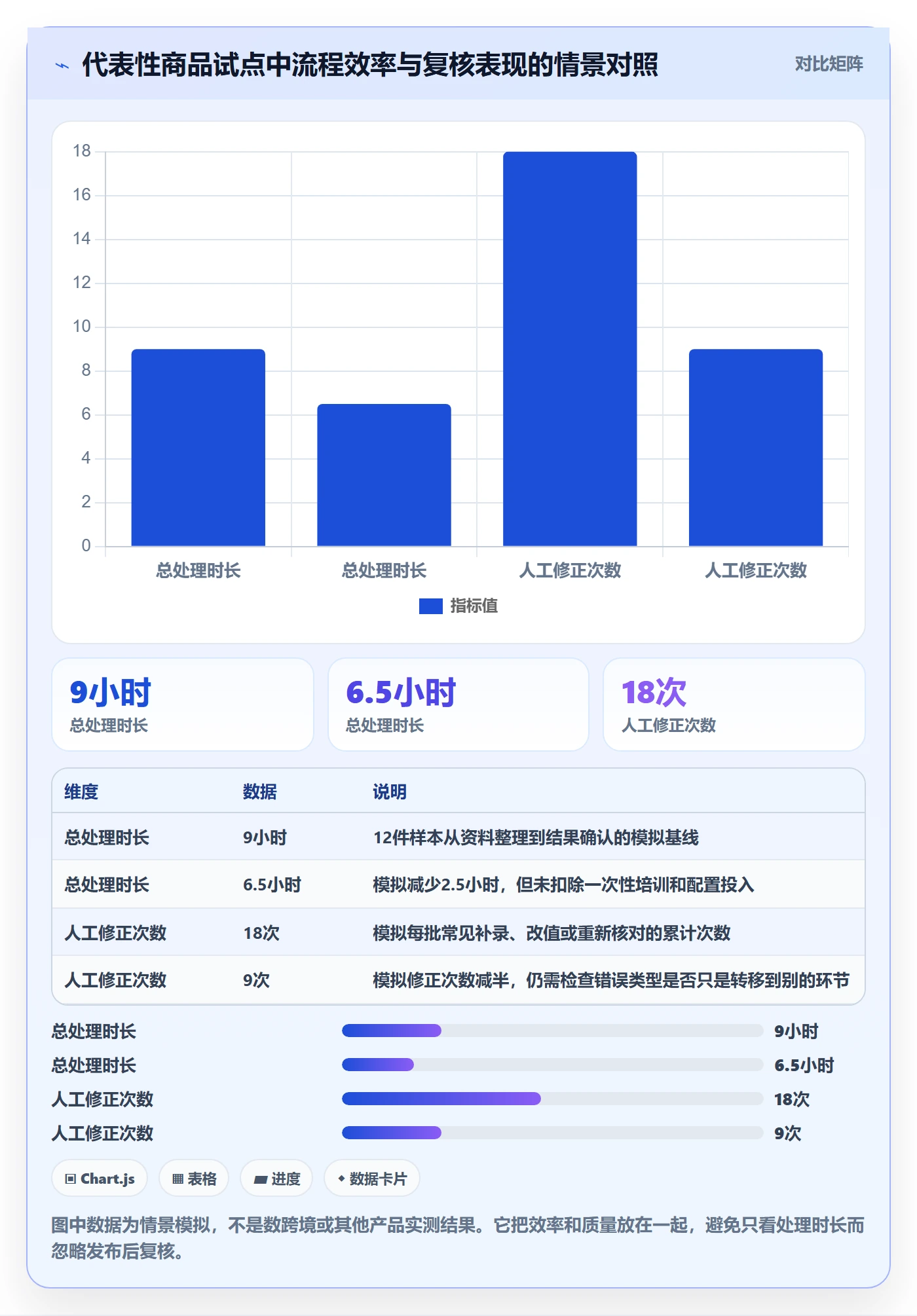This screenshot has height=1316, width=917.
Task: Click the y-axis label 0
Action: click(86, 545)
